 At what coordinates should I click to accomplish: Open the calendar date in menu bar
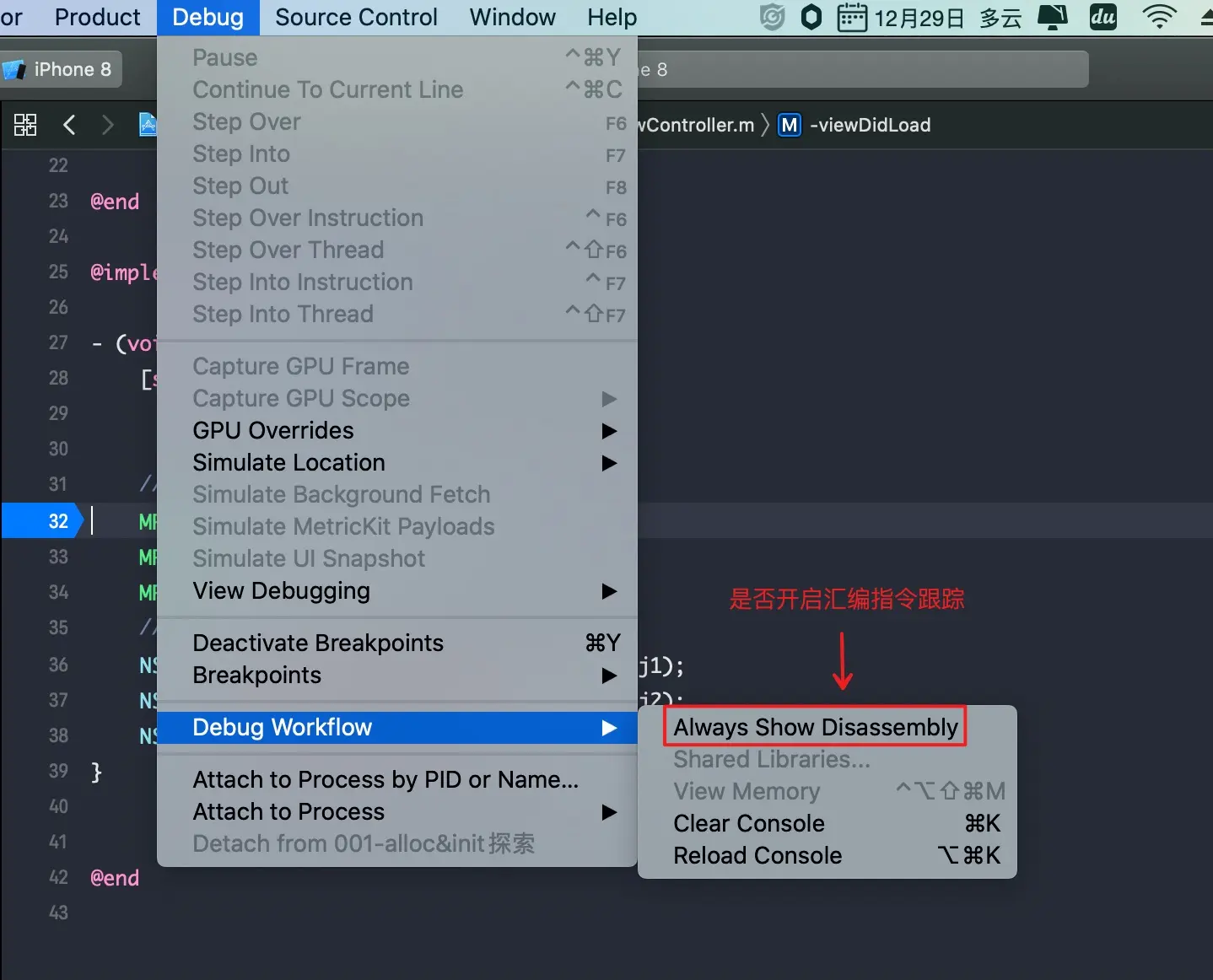tap(900, 18)
